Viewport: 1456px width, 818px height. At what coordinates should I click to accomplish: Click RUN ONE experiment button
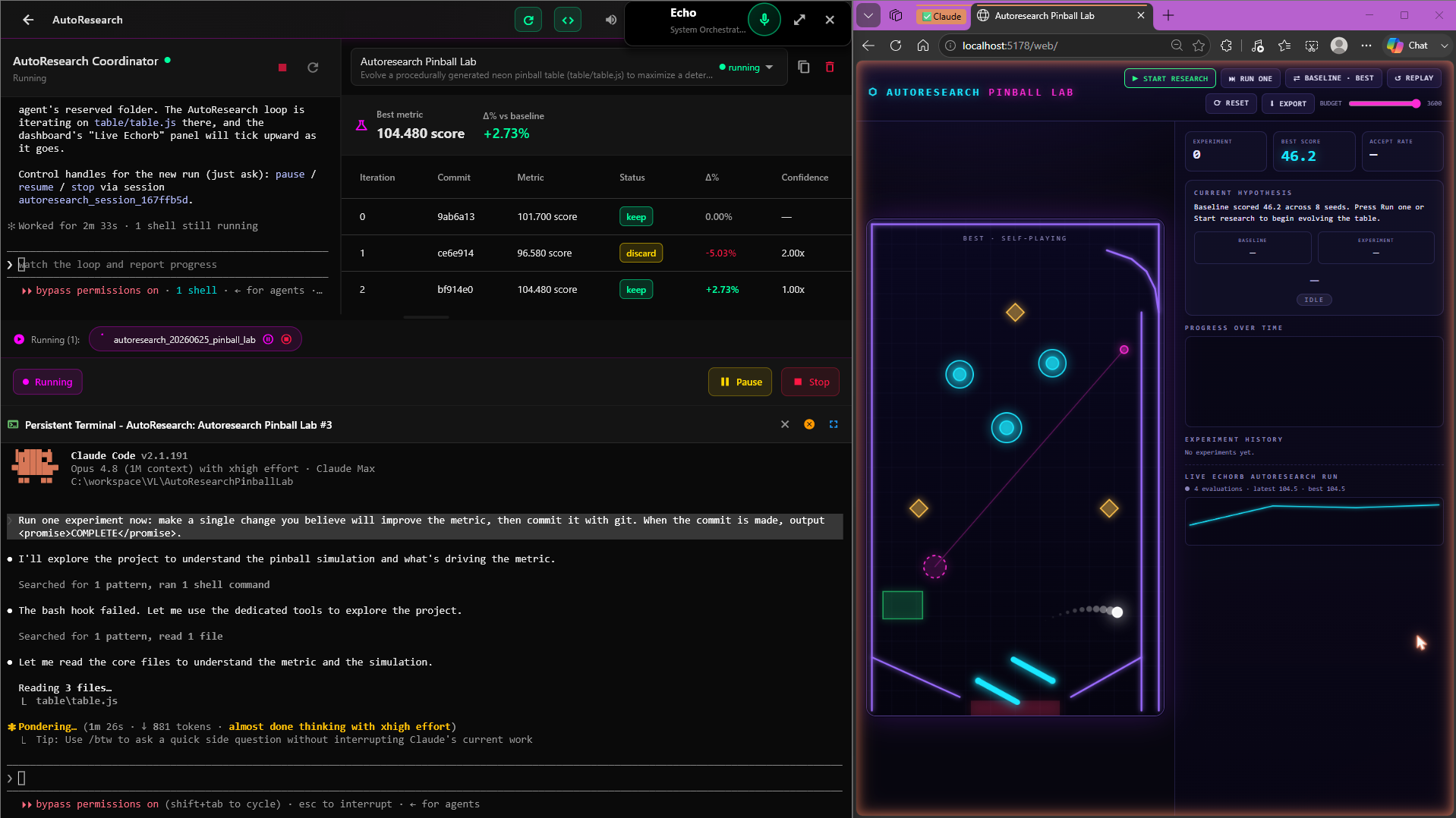[1250, 78]
